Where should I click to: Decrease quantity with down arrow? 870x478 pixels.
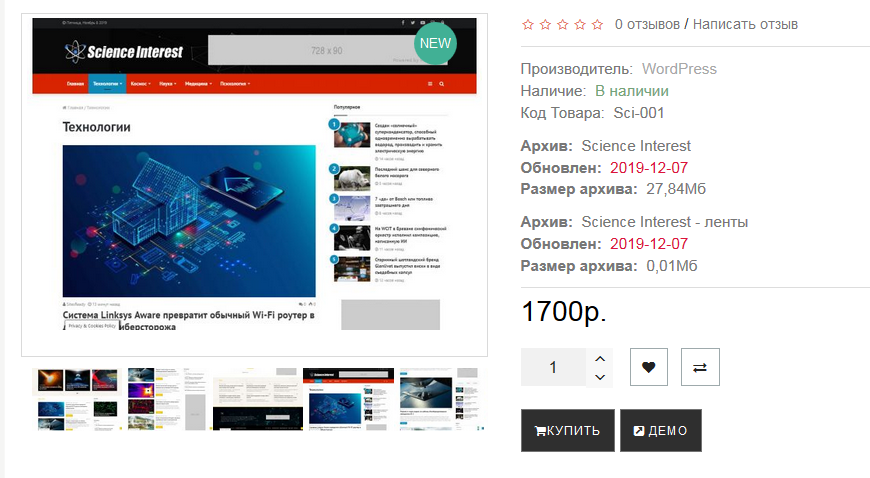point(600,377)
